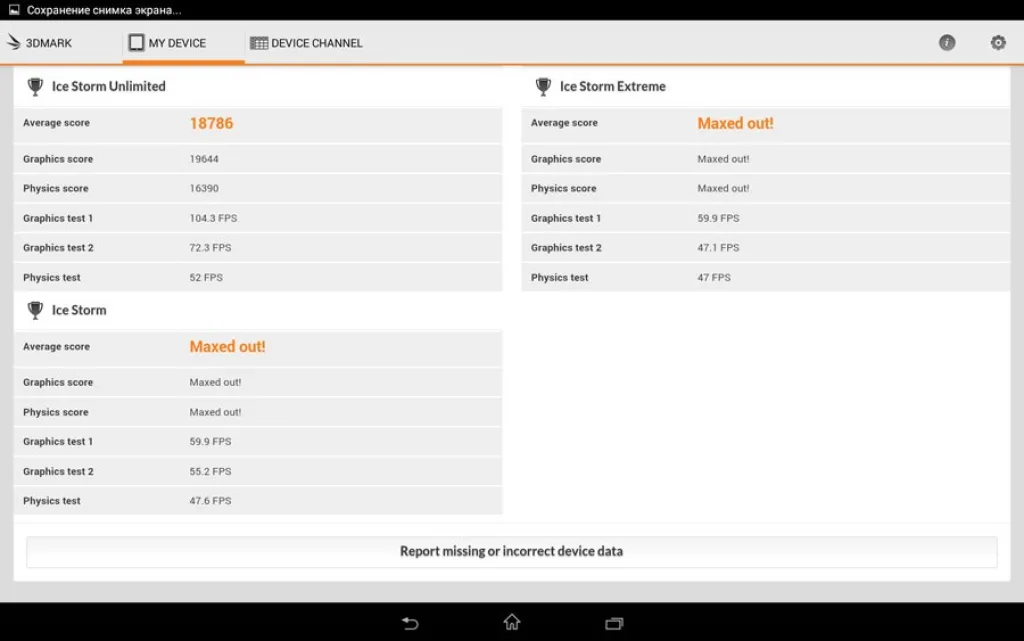Screen dimensions: 1024x641
Task: Switch to the Device Channel tab
Action: coord(306,43)
